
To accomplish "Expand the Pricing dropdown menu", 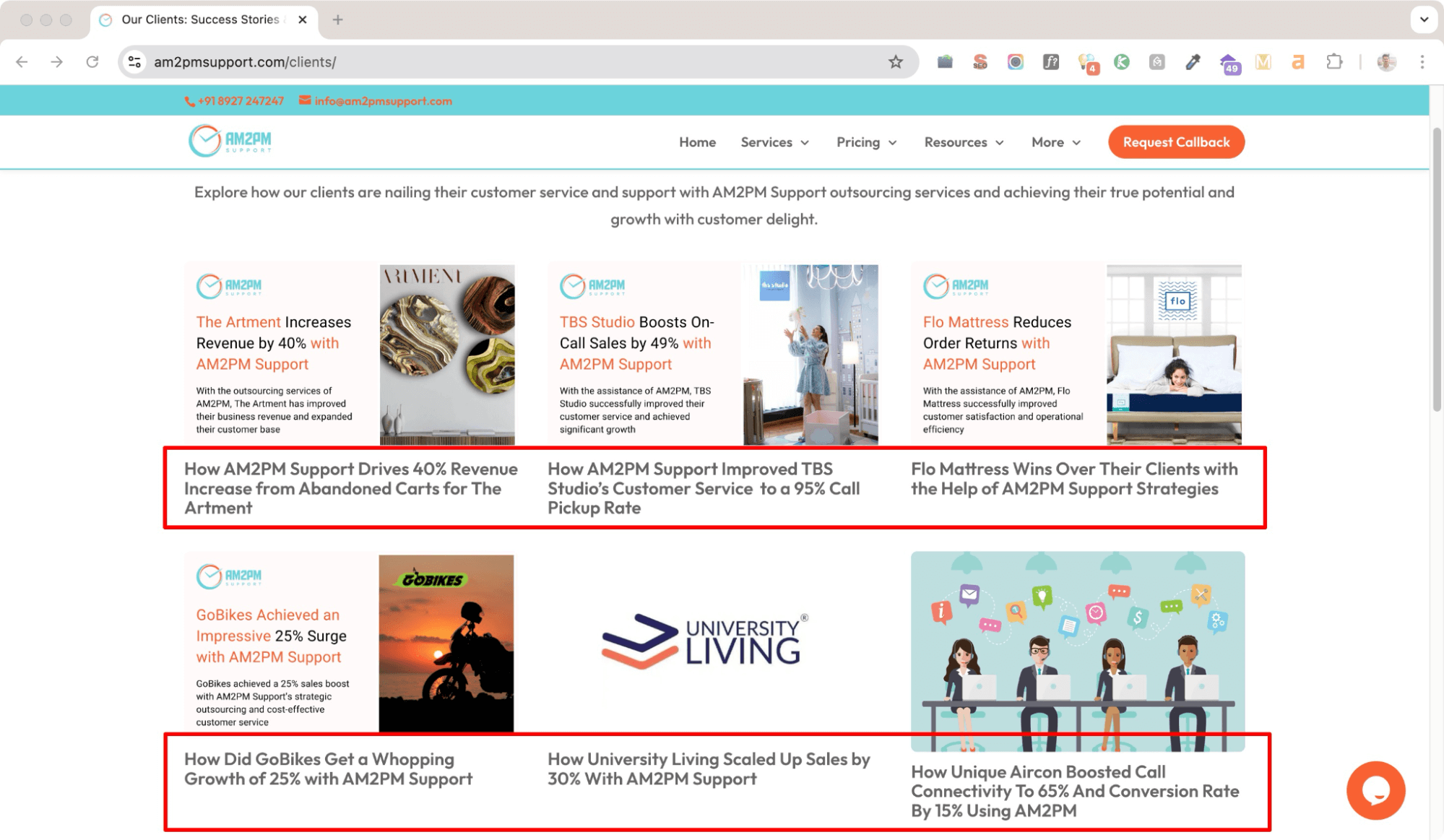I will 866,142.
